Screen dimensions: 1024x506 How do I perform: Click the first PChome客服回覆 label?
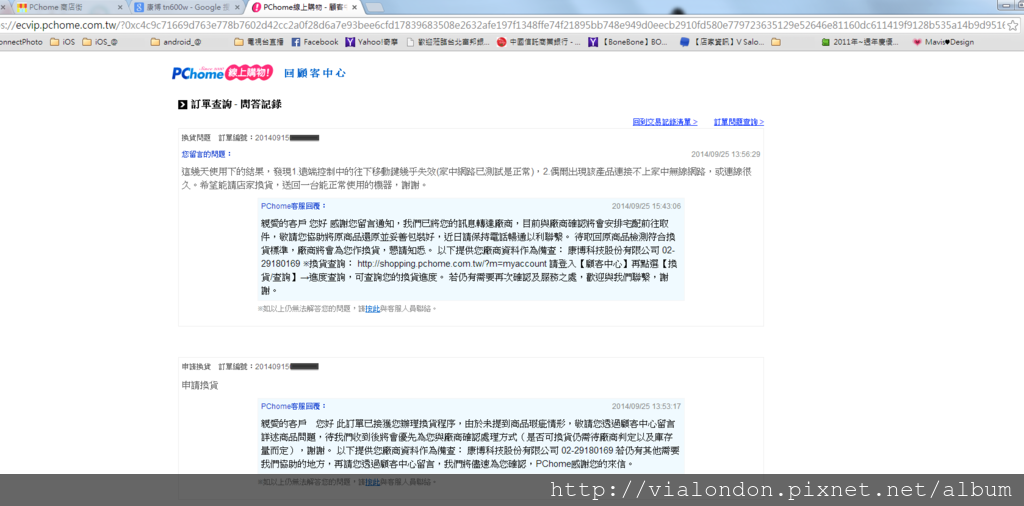[x=293, y=206]
